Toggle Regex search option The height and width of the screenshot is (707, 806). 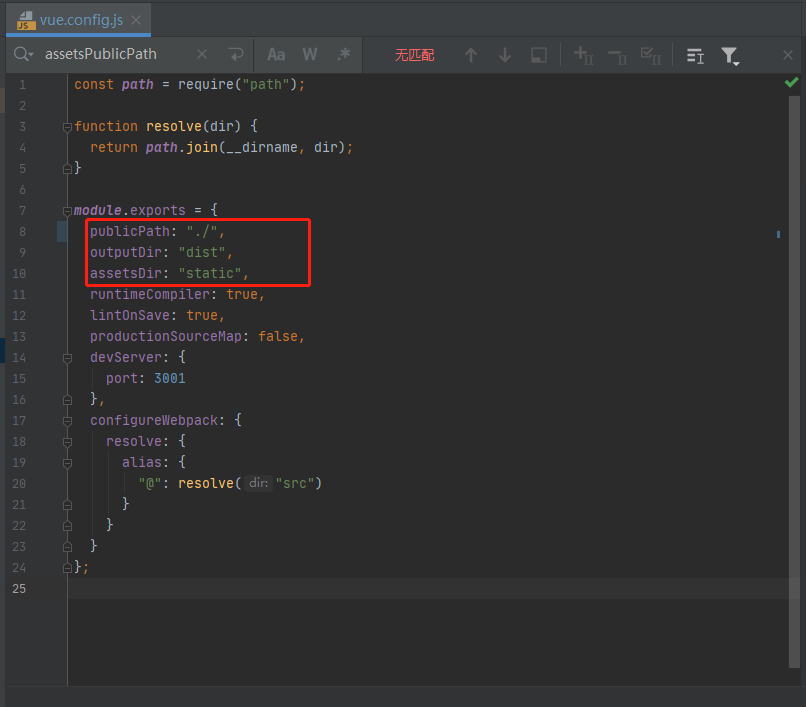344,55
